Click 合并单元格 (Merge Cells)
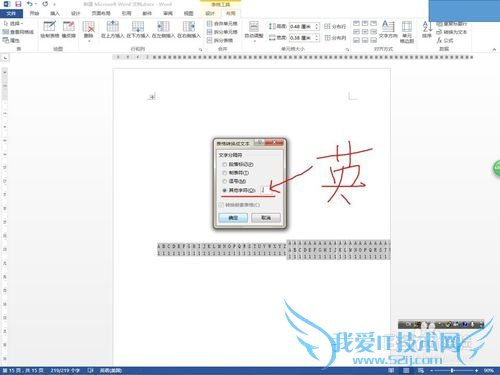The height and width of the screenshot is (375, 500). [222, 24]
